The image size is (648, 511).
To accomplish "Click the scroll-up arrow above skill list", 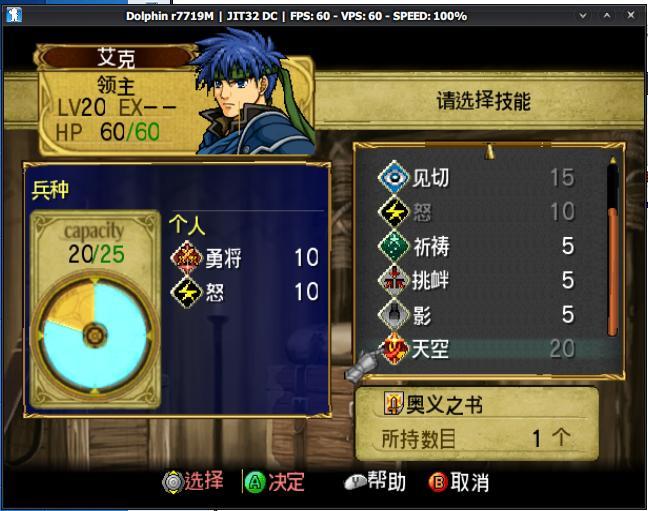I will (489, 151).
